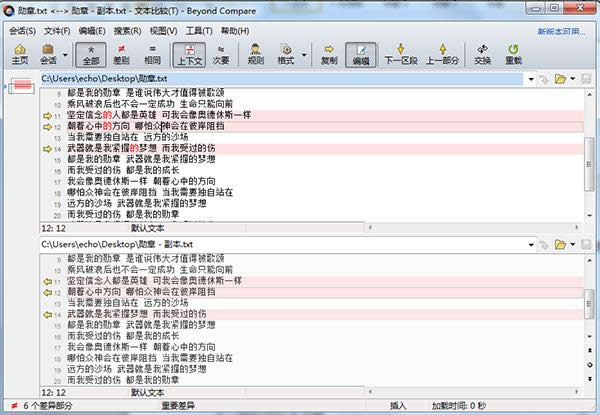Click the 重载 reload icon
The image size is (600, 415).
tap(513, 49)
